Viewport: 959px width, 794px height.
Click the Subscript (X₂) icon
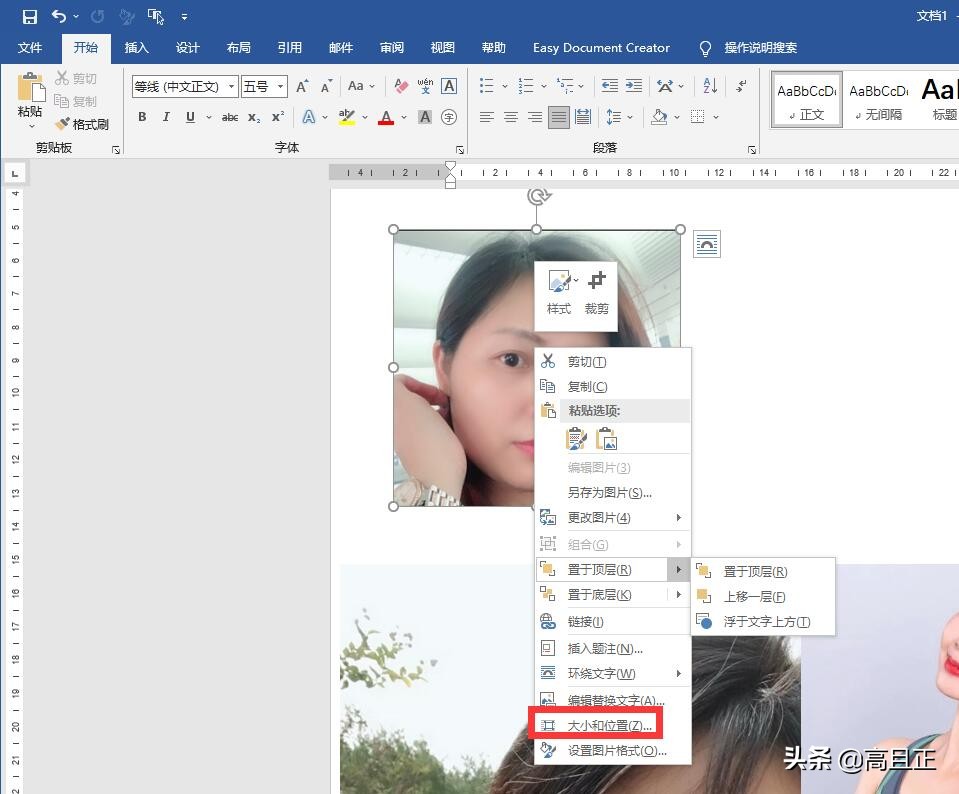(x=254, y=116)
